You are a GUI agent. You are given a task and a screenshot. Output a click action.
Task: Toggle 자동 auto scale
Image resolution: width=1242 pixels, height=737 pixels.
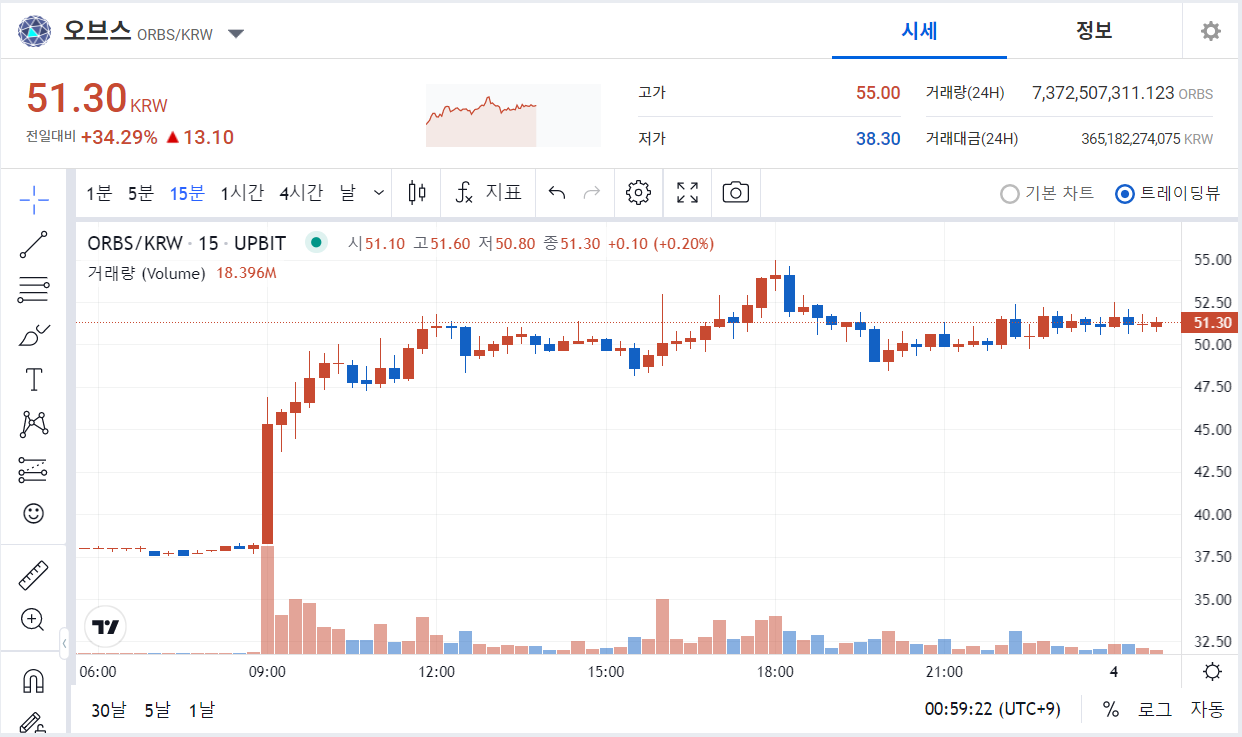(x=1207, y=709)
